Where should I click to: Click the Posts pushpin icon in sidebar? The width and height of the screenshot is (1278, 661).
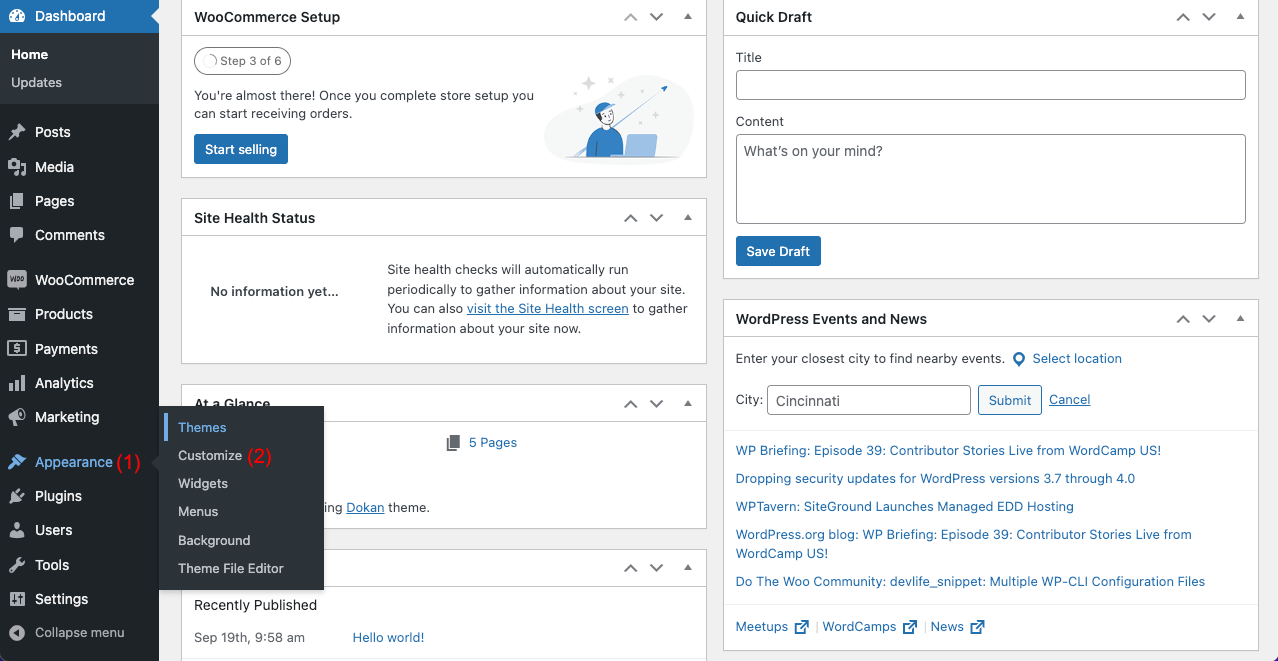(17, 132)
